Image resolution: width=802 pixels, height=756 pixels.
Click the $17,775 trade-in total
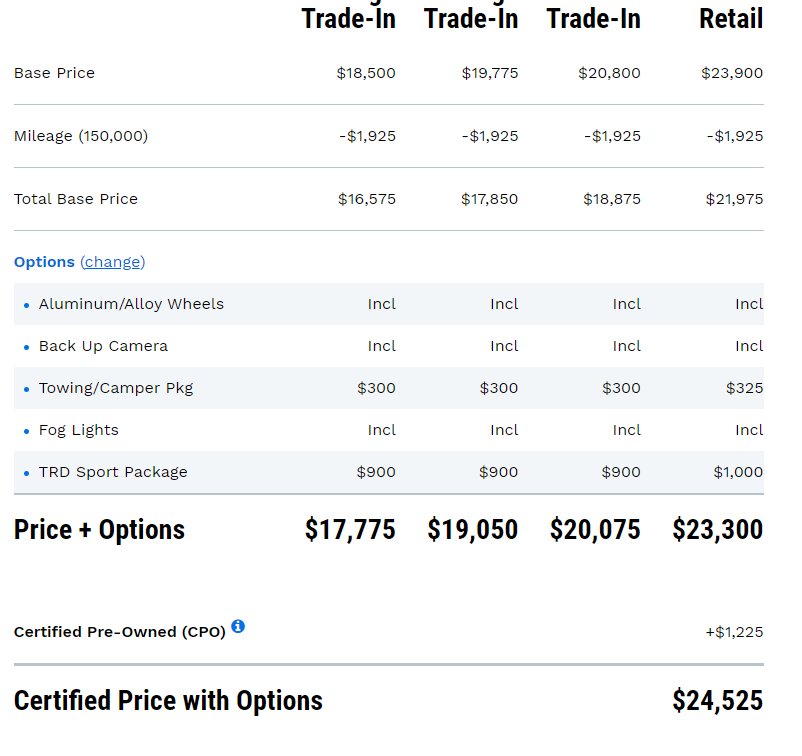pyautogui.click(x=350, y=530)
